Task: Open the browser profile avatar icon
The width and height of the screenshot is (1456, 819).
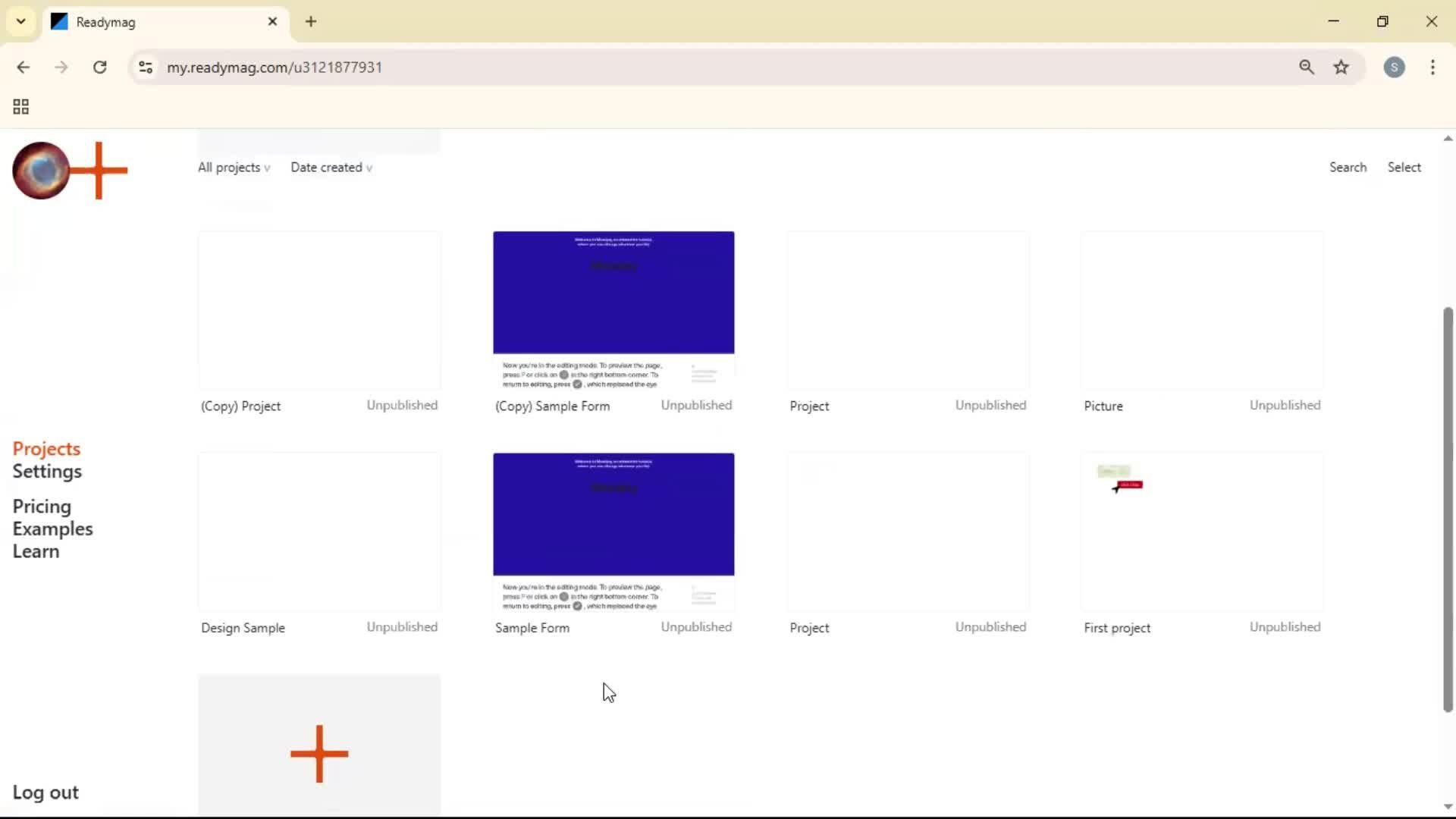Action: pyautogui.click(x=1395, y=67)
